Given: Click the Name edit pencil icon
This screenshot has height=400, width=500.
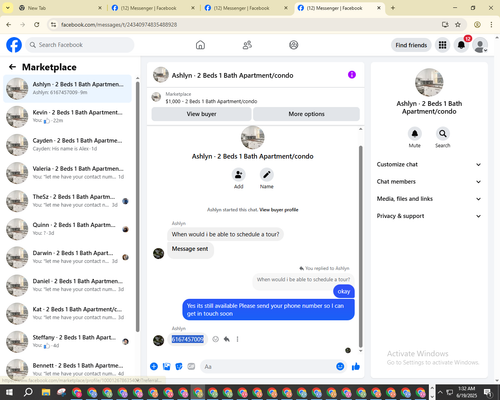Looking at the screenshot, I should point(267,174).
